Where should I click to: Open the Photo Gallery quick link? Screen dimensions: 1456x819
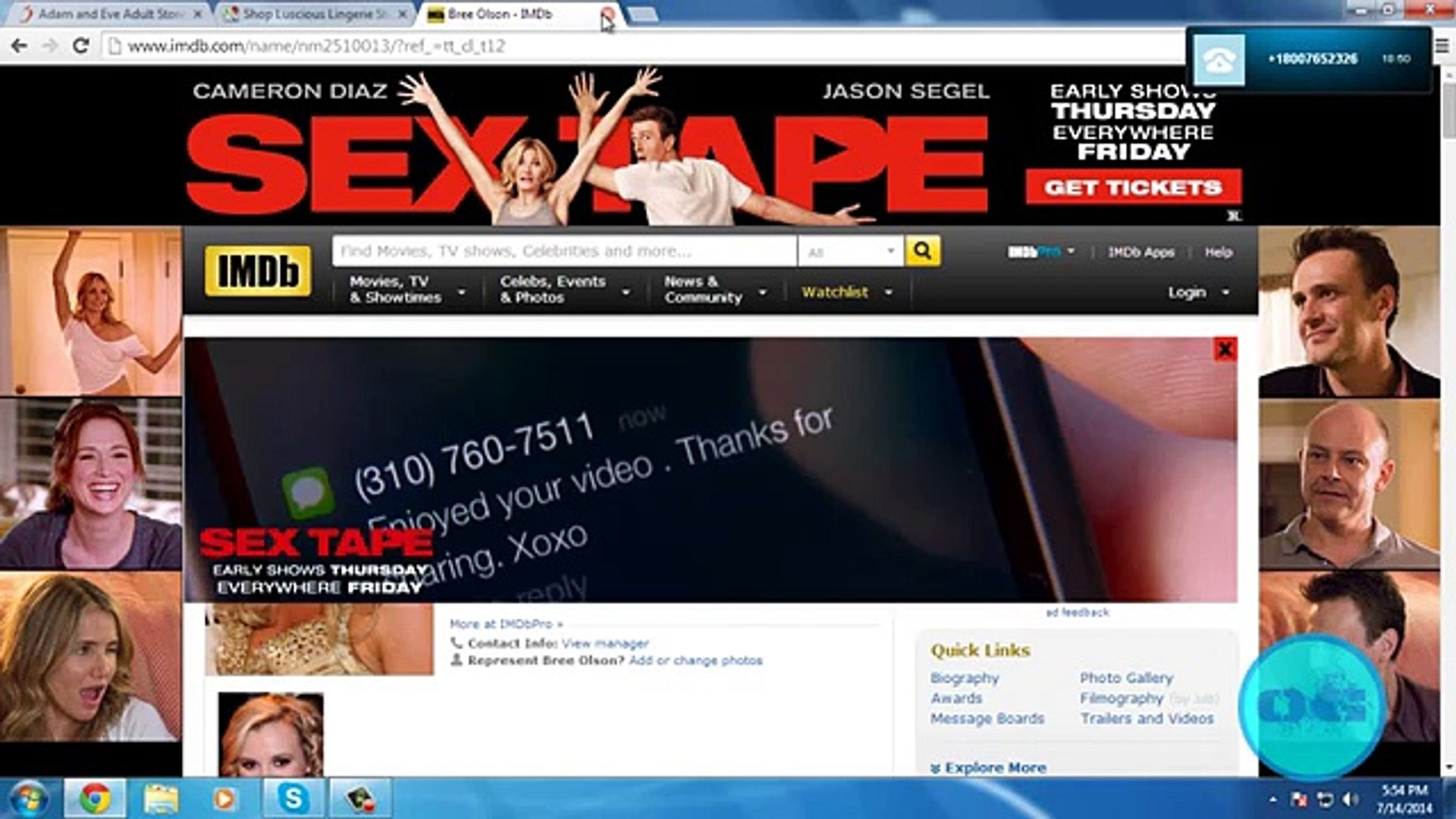click(1126, 678)
